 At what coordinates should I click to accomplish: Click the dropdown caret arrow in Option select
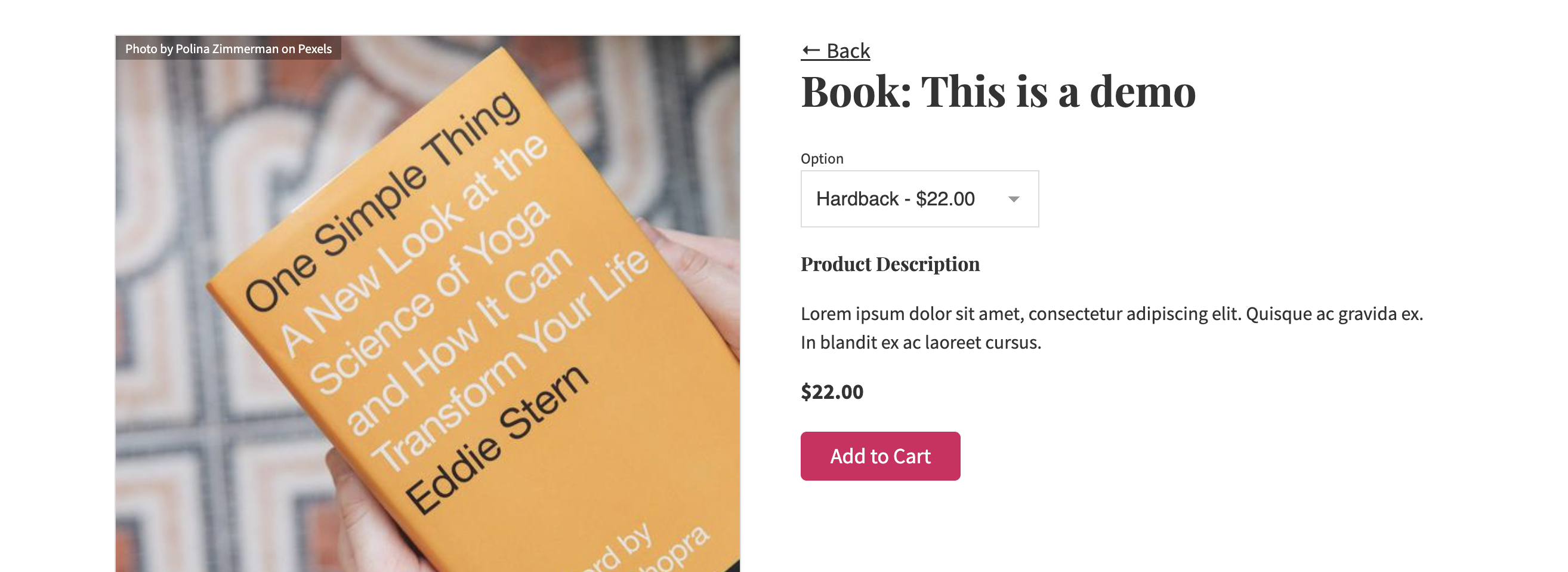(1014, 199)
